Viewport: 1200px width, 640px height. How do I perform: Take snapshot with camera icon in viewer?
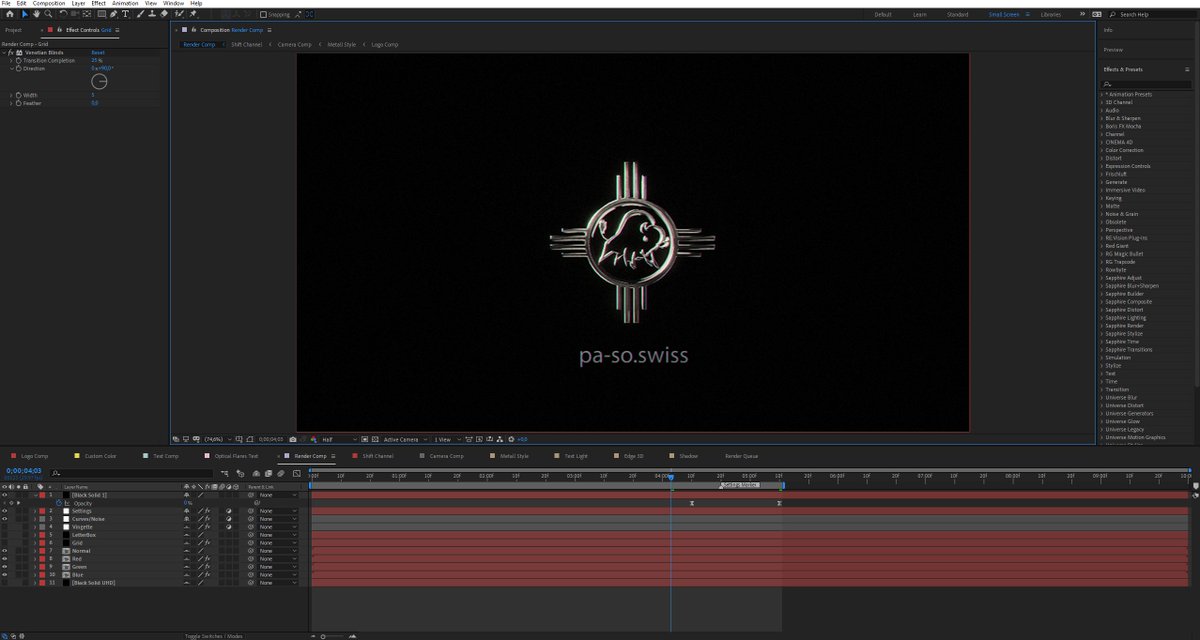click(293, 439)
